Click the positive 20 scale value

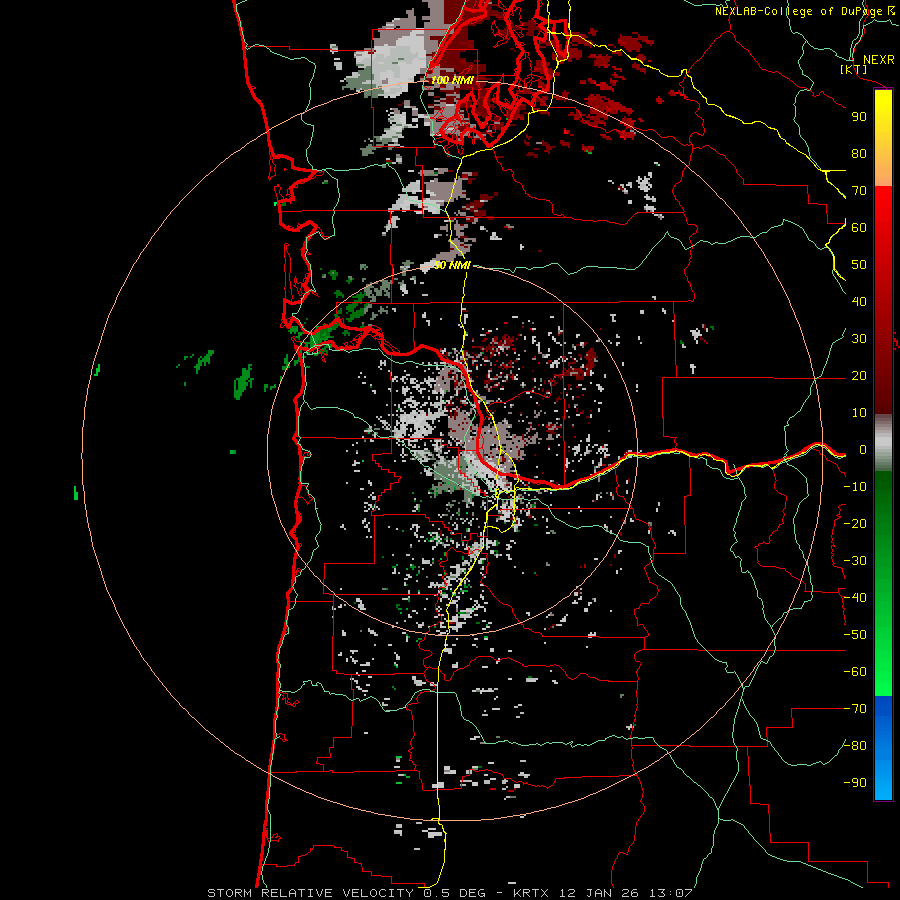(x=859, y=376)
